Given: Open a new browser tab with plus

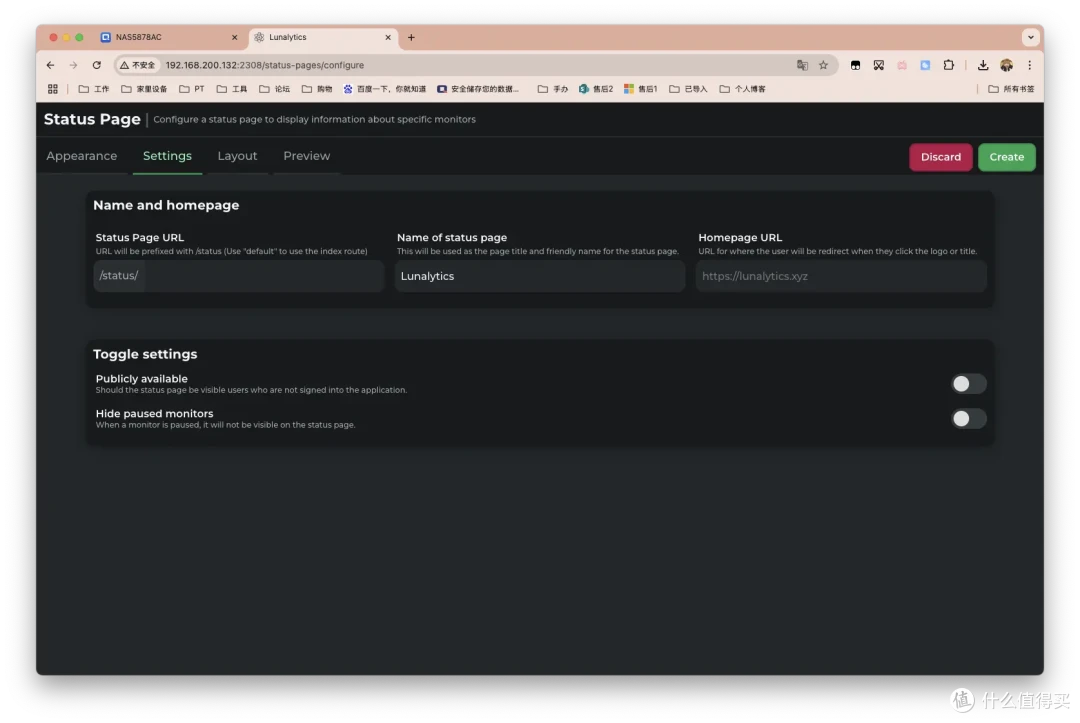Looking at the screenshot, I should pos(411,37).
